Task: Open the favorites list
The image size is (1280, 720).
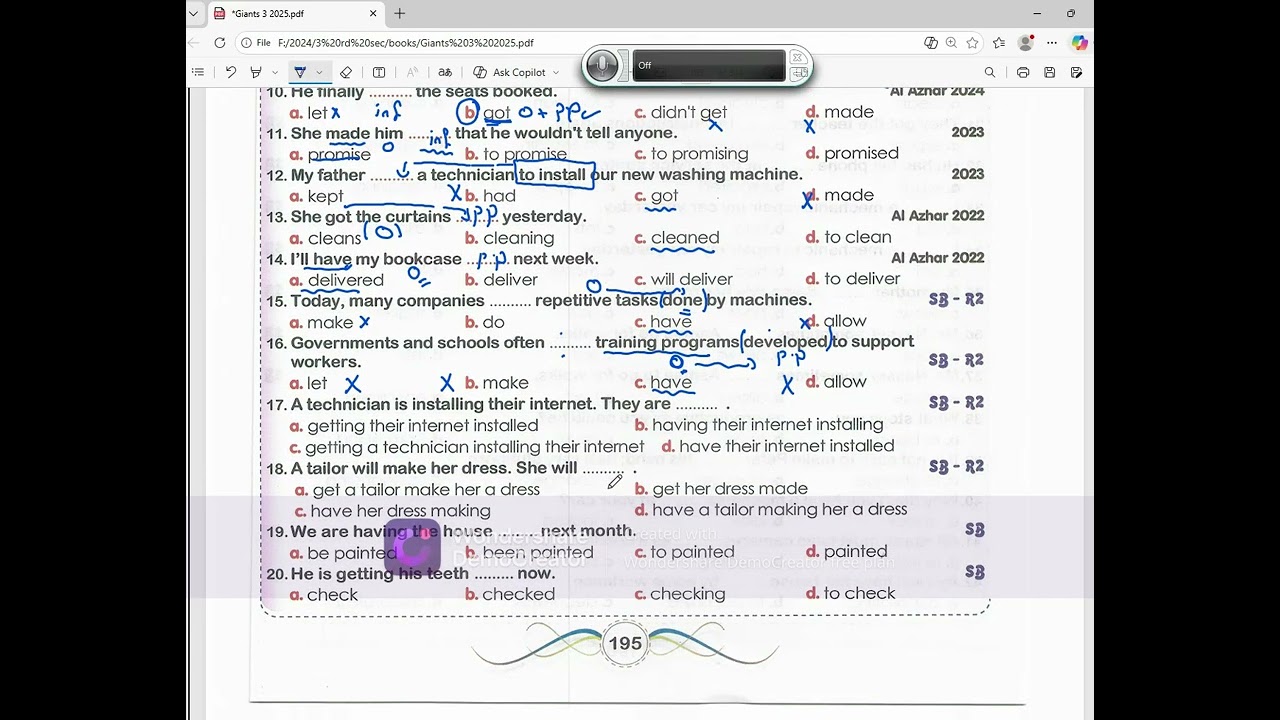Action: tap(999, 43)
